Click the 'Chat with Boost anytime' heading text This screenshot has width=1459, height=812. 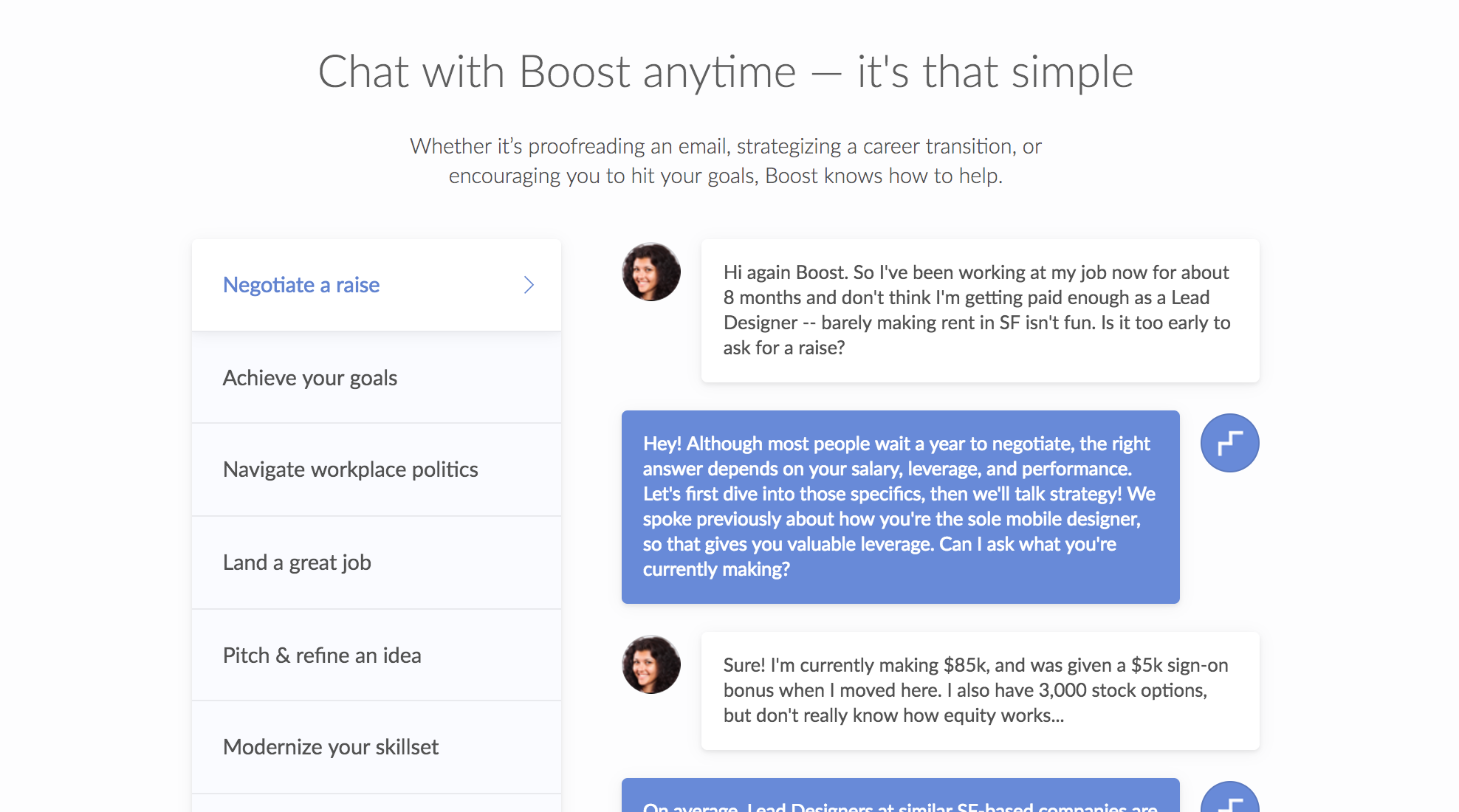coord(557,72)
